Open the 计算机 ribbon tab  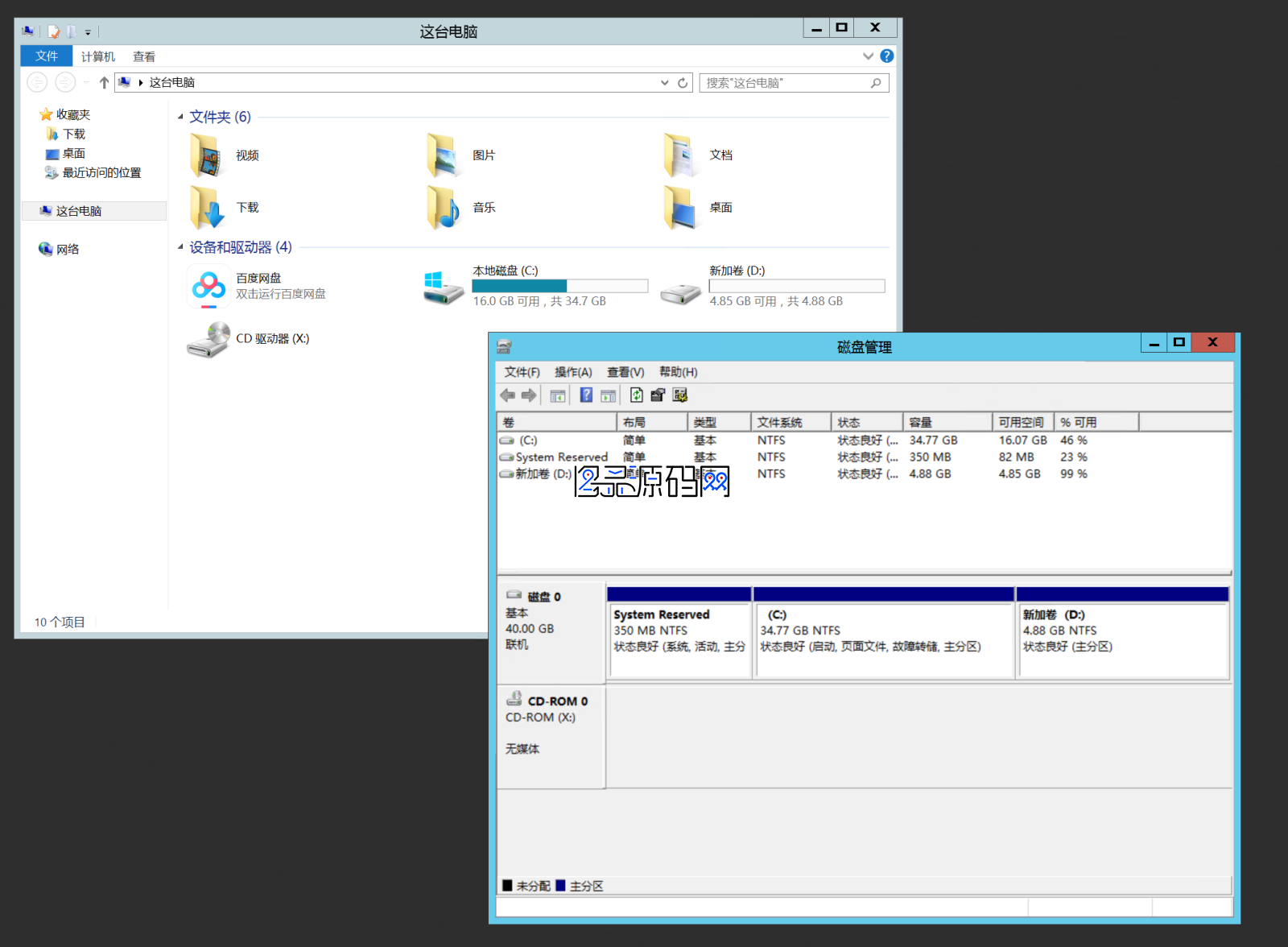pyautogui.click(x=97, y=56)
